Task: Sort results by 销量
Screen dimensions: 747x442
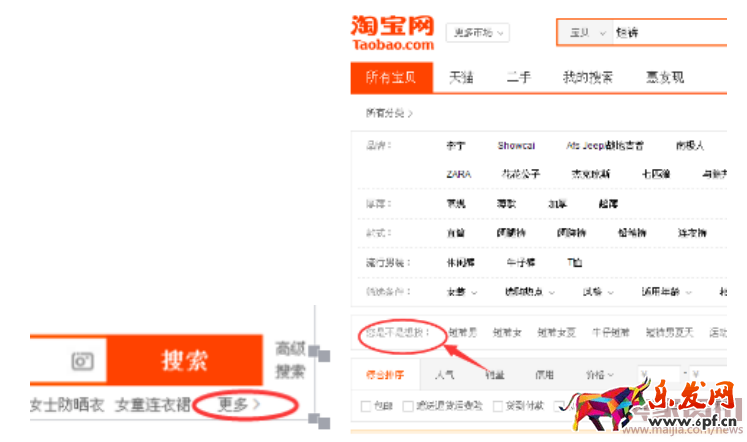Action: point(495,375)
